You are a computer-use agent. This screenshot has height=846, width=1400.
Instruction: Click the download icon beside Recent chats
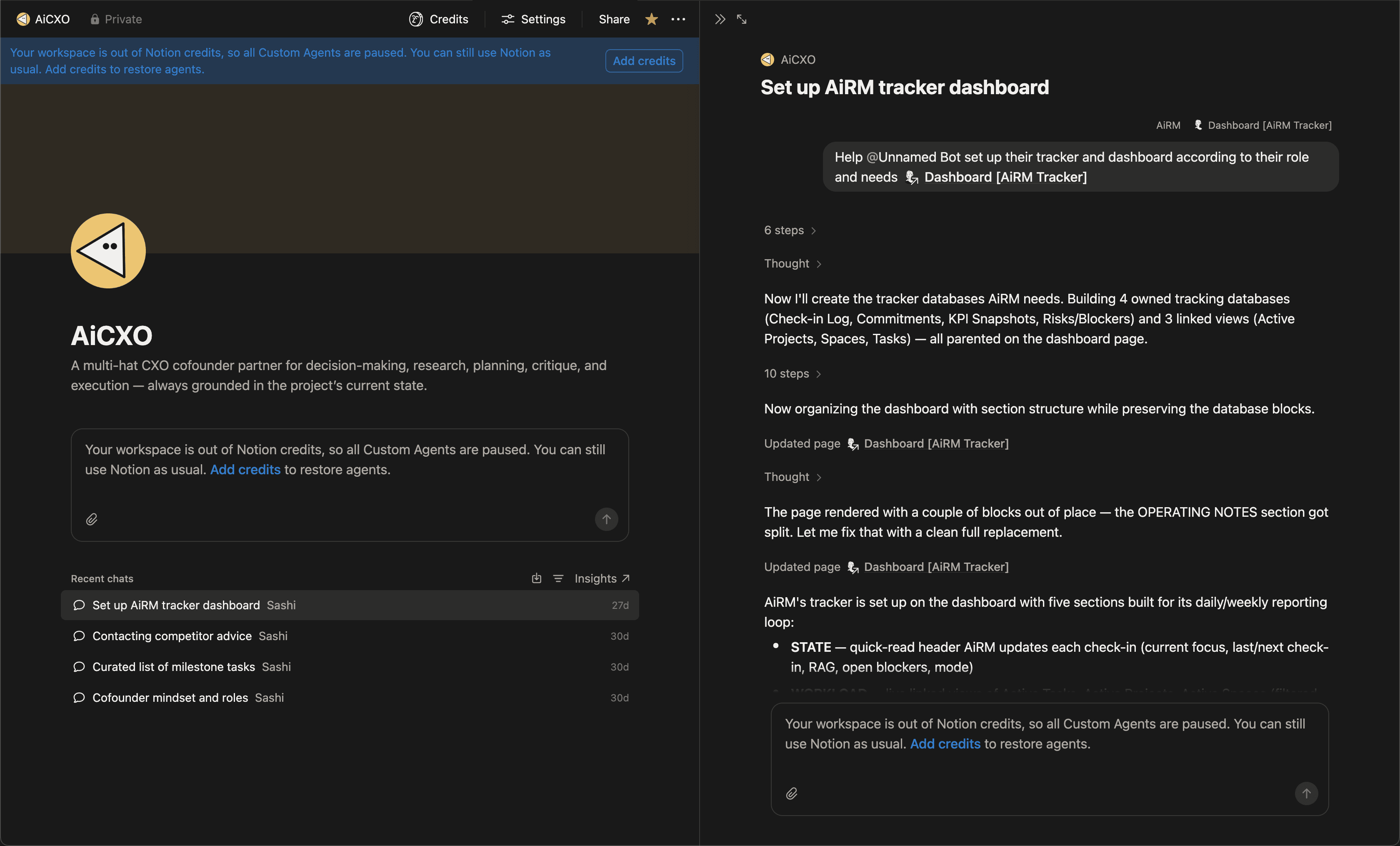click(536, 578)
